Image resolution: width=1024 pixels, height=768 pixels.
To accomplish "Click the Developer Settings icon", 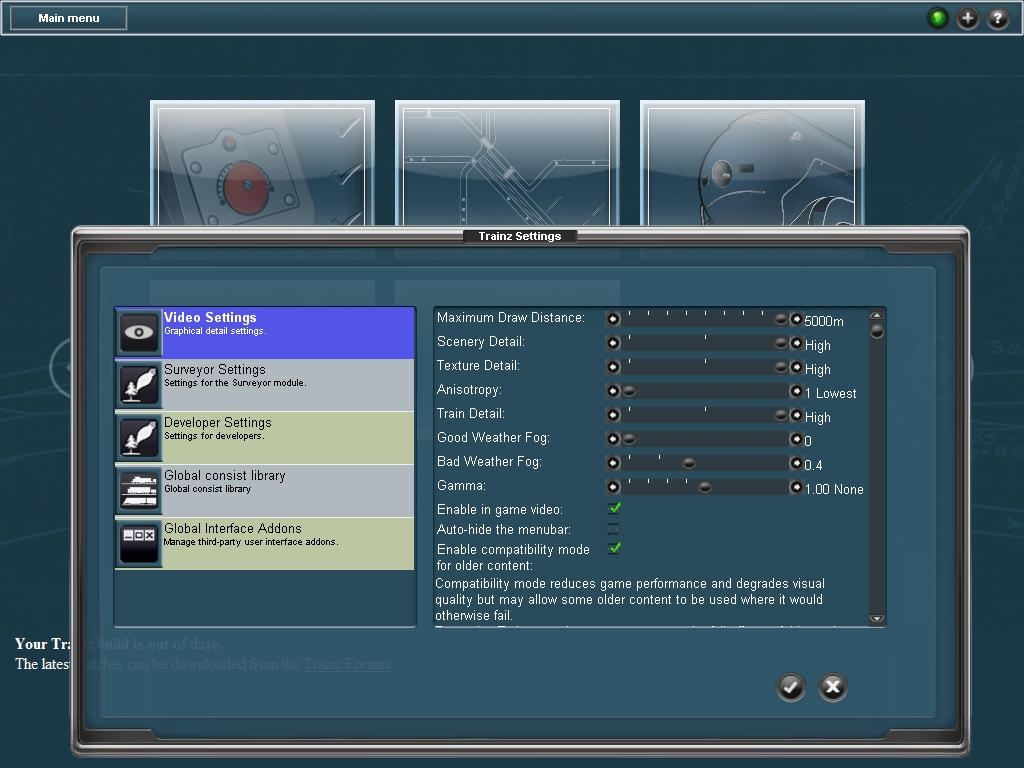I will (139, 438).
